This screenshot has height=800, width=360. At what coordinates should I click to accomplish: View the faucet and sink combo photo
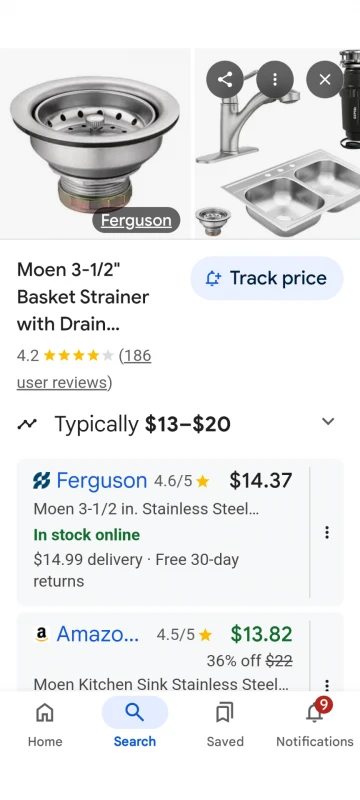[277, 143]
